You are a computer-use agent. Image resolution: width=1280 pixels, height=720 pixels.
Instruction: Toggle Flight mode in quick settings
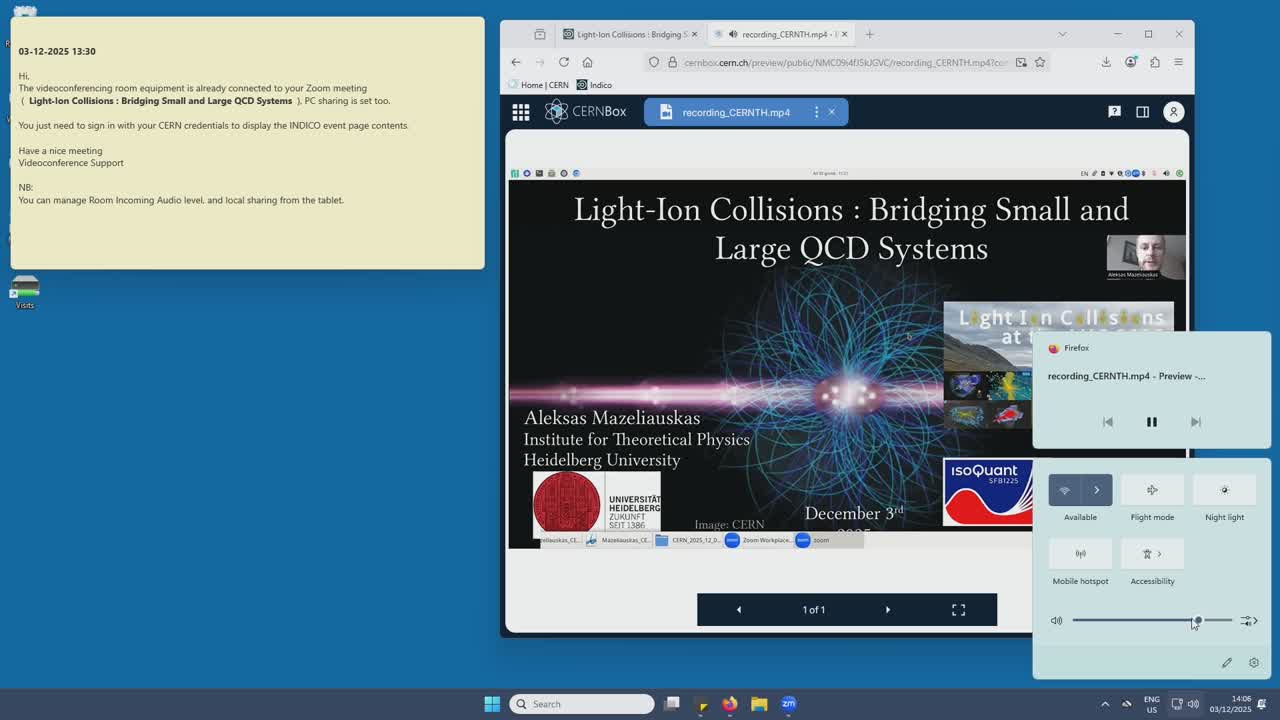click(x=1152, y=490)
